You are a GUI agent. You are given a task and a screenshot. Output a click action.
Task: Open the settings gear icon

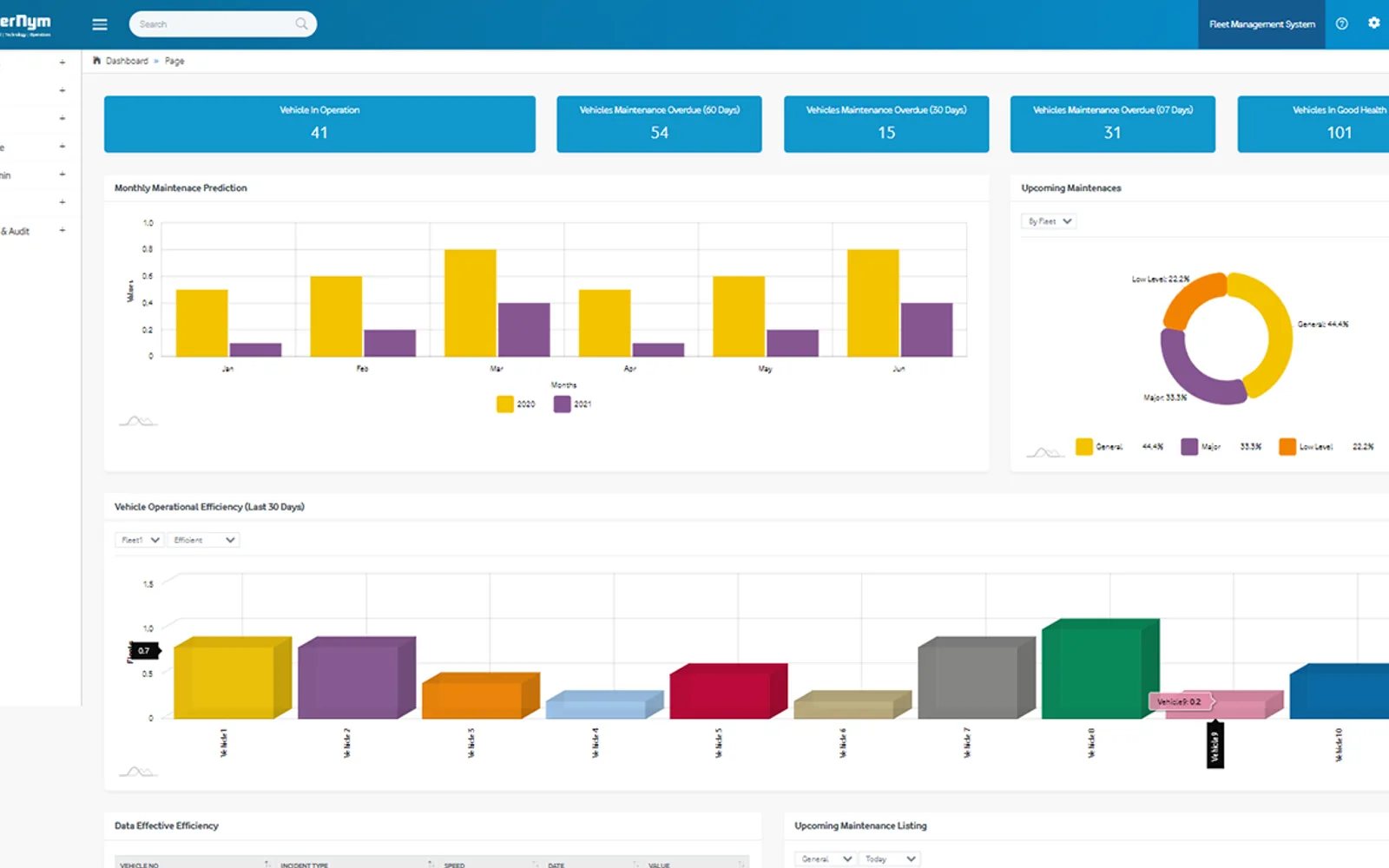point(1373,23)
